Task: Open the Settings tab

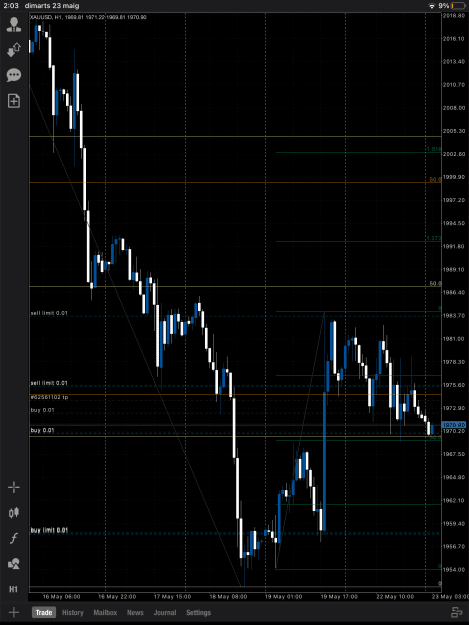Action: [198, 613]
